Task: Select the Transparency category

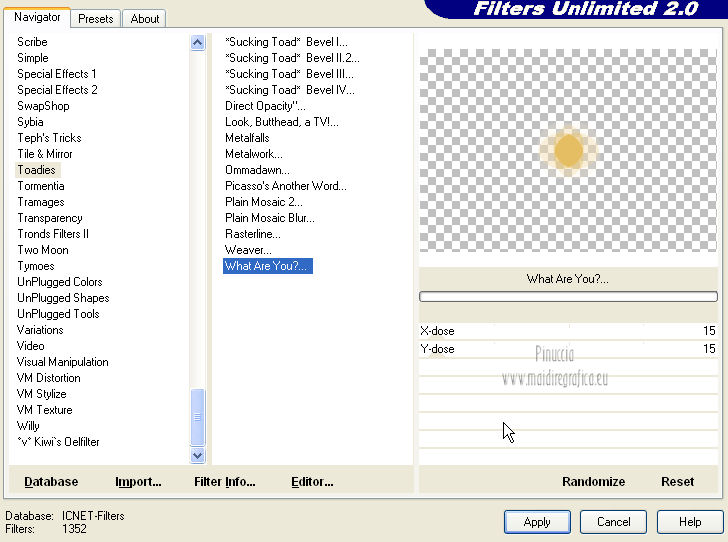Action: tap(50, 218)
